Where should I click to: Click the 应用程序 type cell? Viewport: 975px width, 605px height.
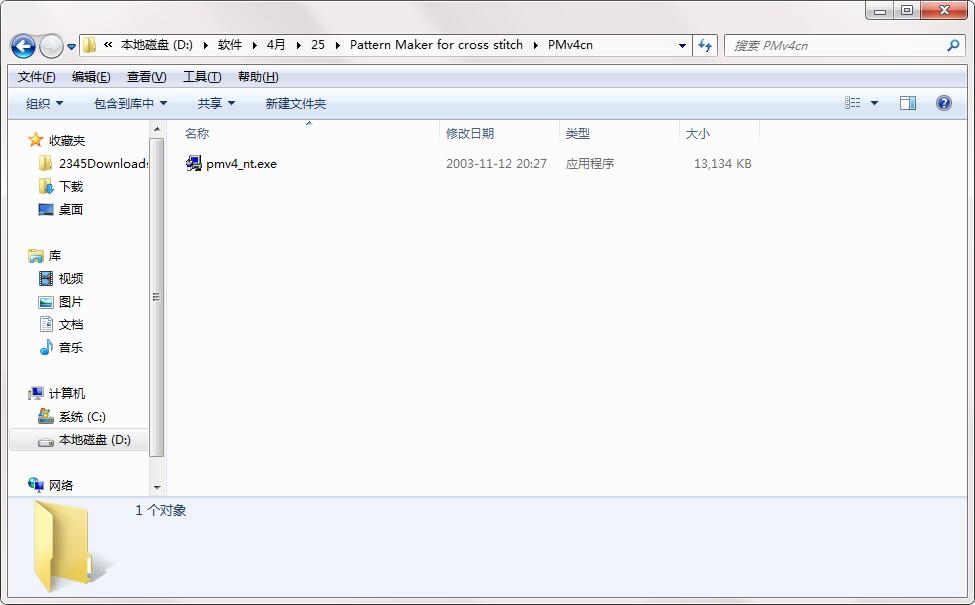(x=589, y=164)
